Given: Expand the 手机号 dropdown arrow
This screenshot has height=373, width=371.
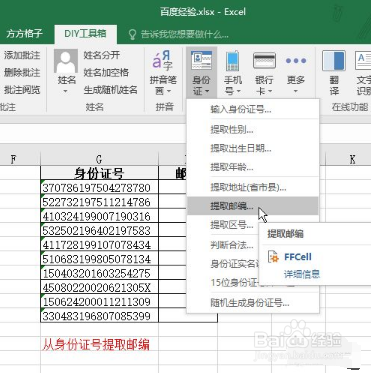Looking at the screenshot, I should (239, 91).
